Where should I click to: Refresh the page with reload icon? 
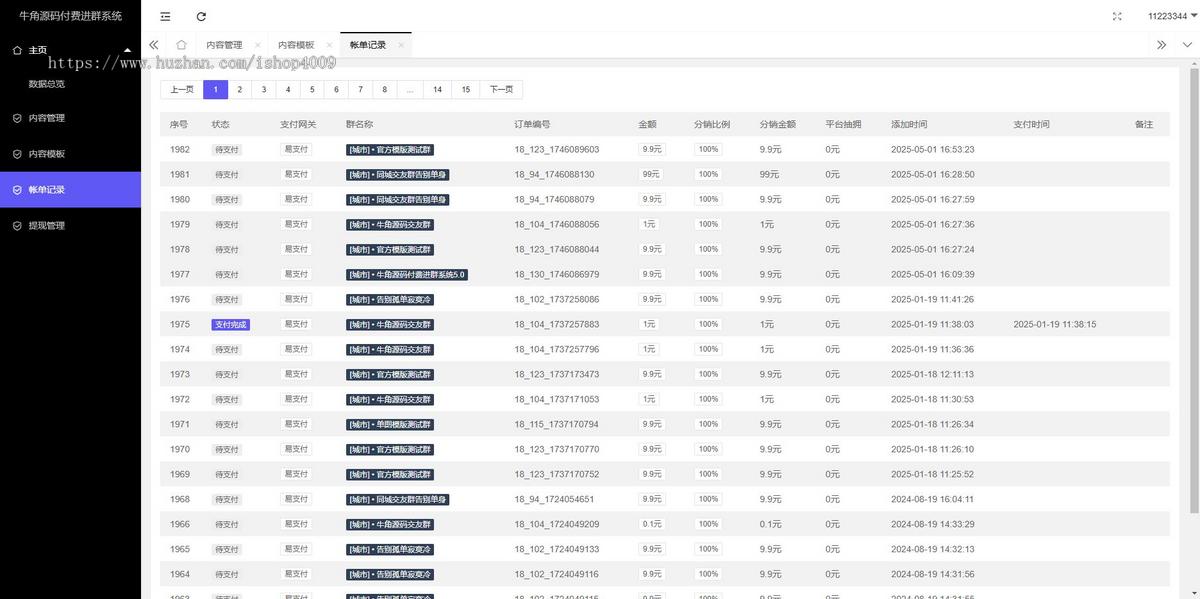point(201,16)
